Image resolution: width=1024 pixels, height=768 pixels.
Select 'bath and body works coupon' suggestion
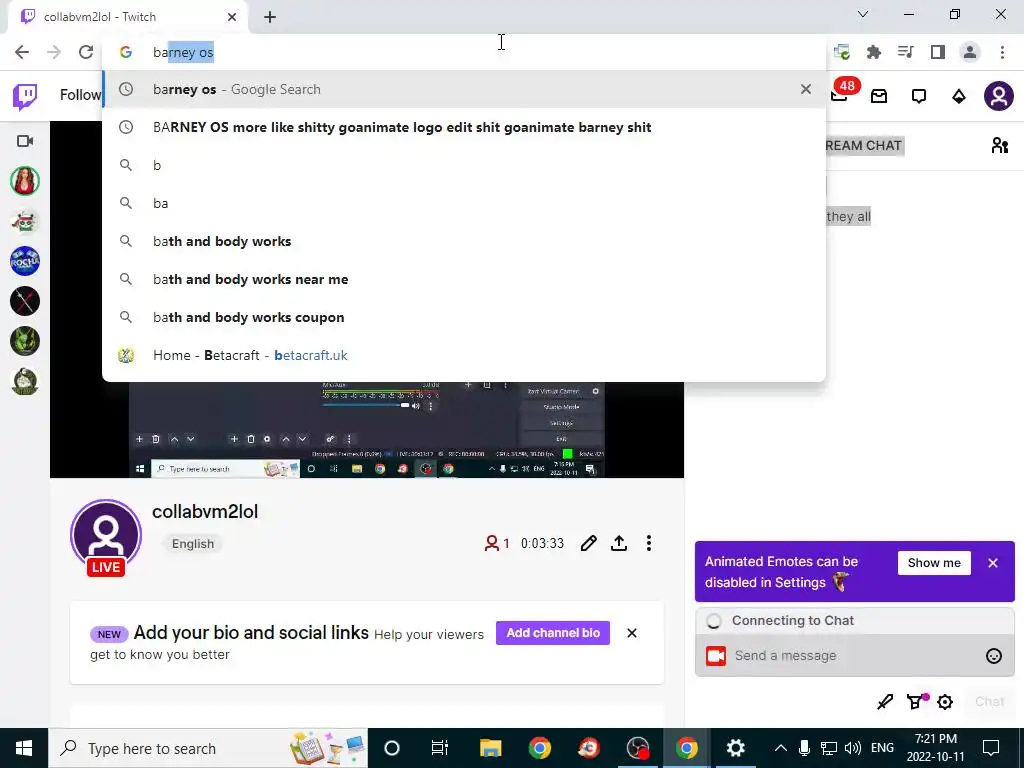click(464, 317)
